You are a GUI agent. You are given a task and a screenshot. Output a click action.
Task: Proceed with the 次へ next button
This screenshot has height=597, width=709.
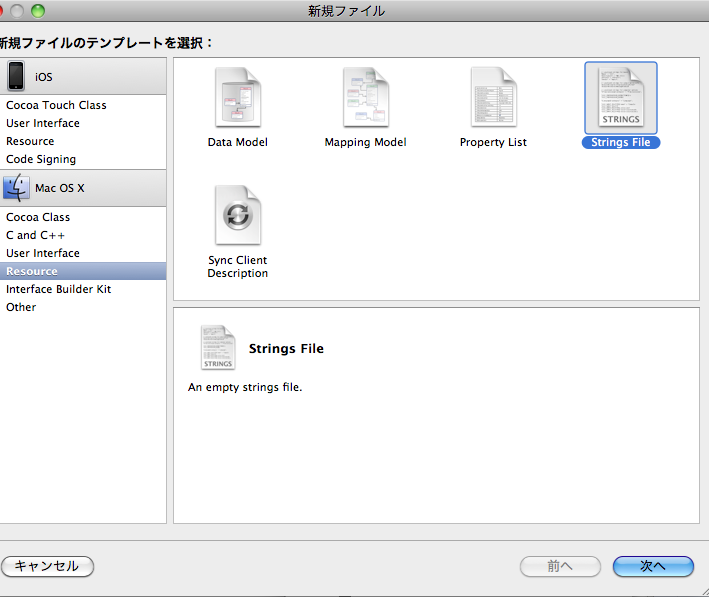[x=653, y=566]
